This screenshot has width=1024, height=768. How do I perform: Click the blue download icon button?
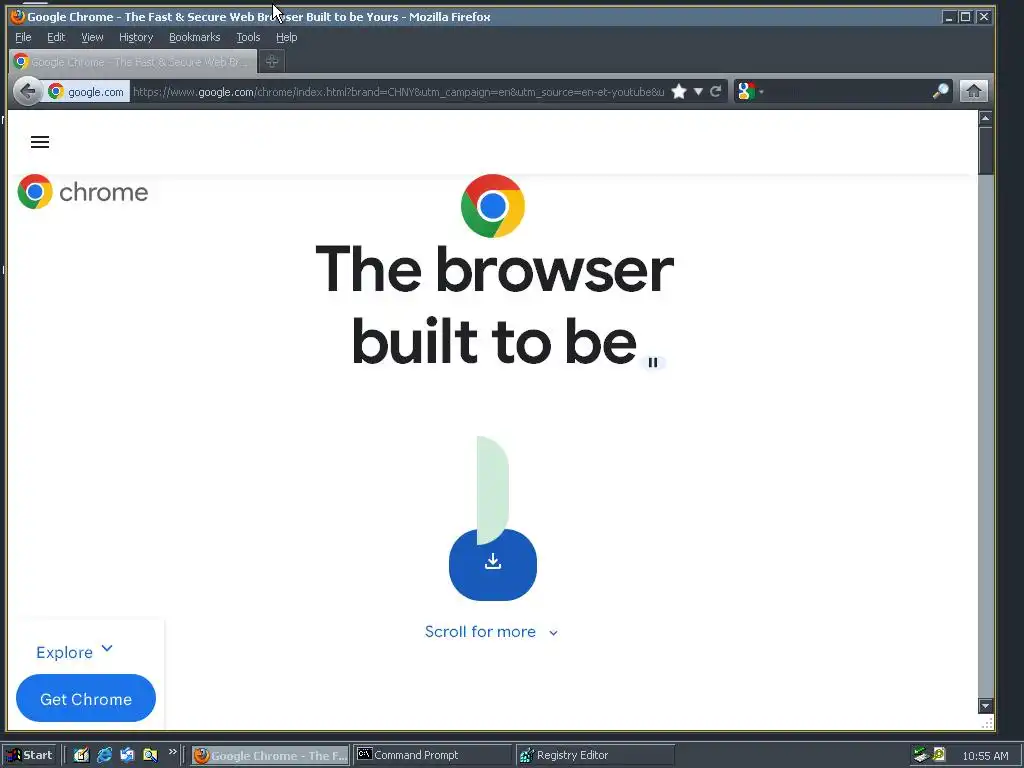coord(492,564)
